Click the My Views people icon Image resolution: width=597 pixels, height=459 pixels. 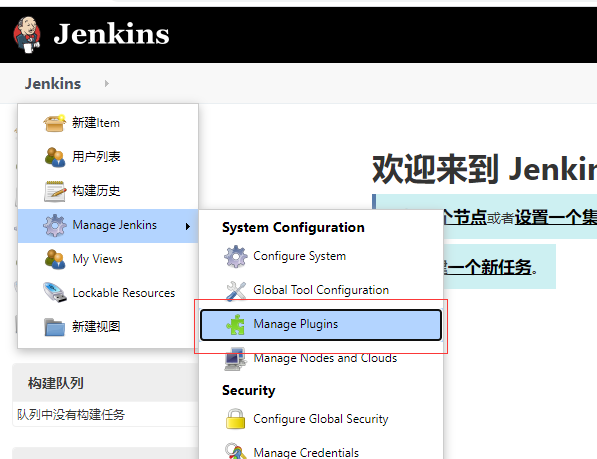pyautogui.click(x=55, y=259)
